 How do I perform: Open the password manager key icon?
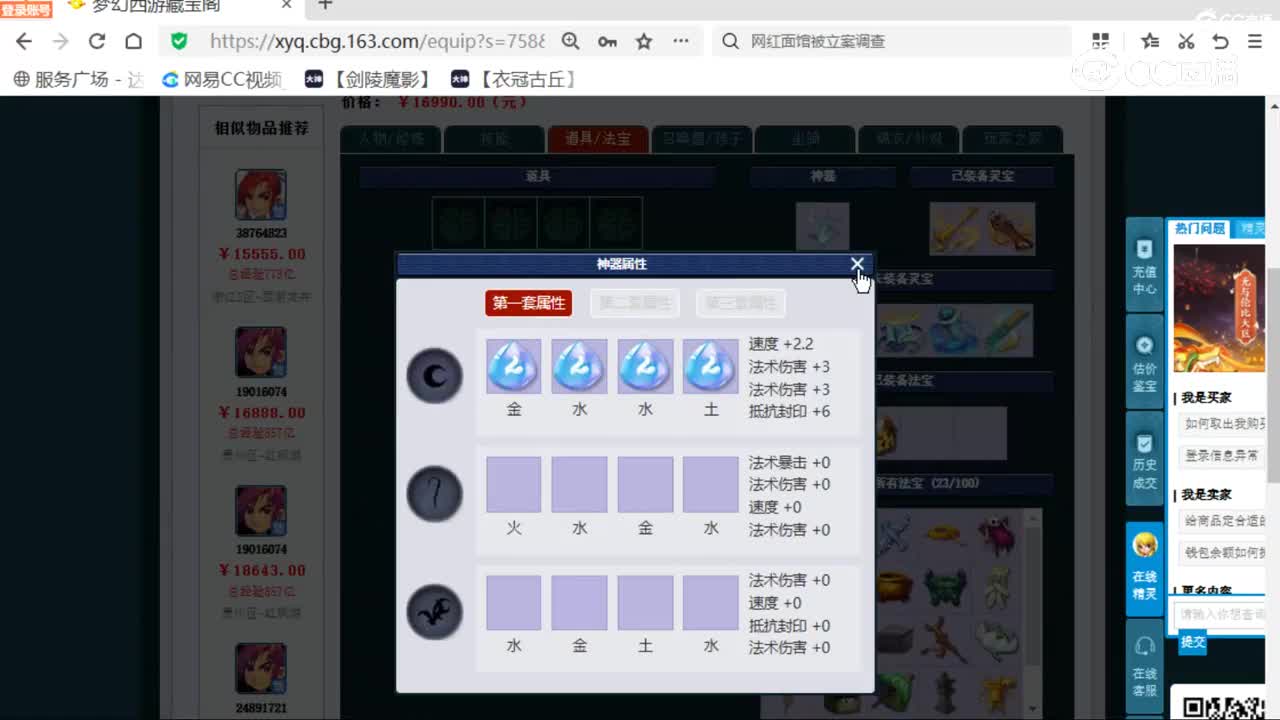607,42
